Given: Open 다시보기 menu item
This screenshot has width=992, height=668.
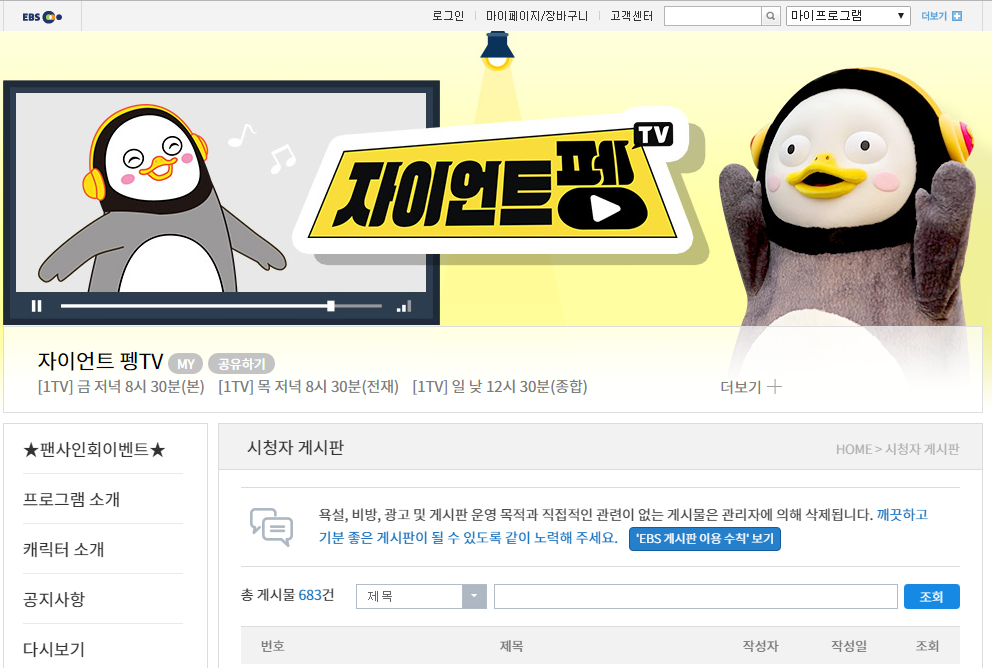Looking at the screenshot, I should pos(54,649).
